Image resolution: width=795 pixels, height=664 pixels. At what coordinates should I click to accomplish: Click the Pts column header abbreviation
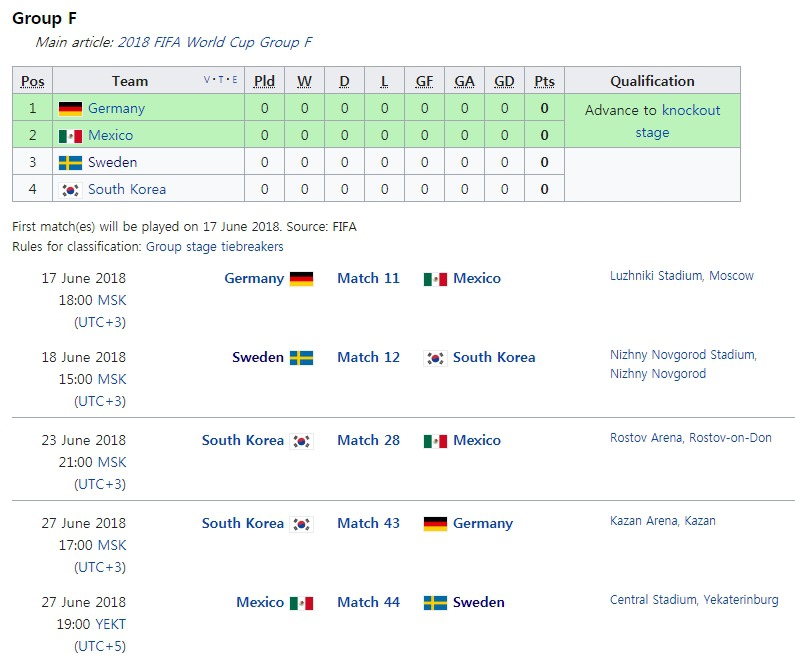pyautogui.click(x=544, y=81)
